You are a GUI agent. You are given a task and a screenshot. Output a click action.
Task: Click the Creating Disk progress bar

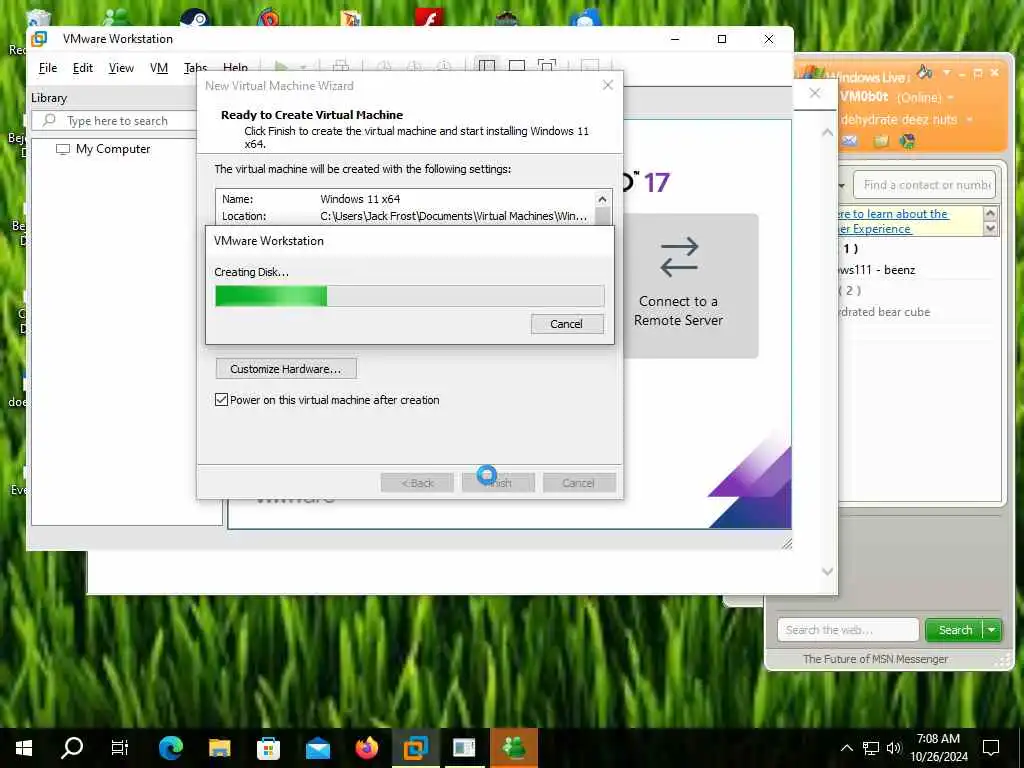409,296
